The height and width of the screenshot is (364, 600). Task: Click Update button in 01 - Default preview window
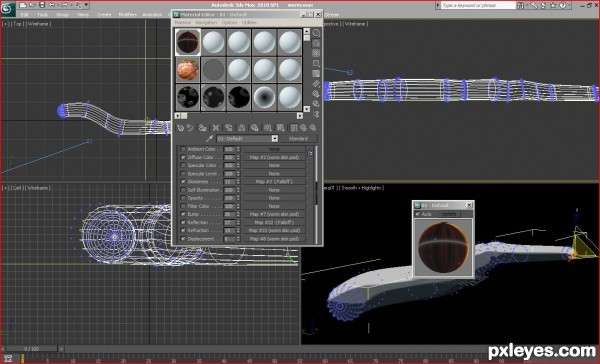448,214
